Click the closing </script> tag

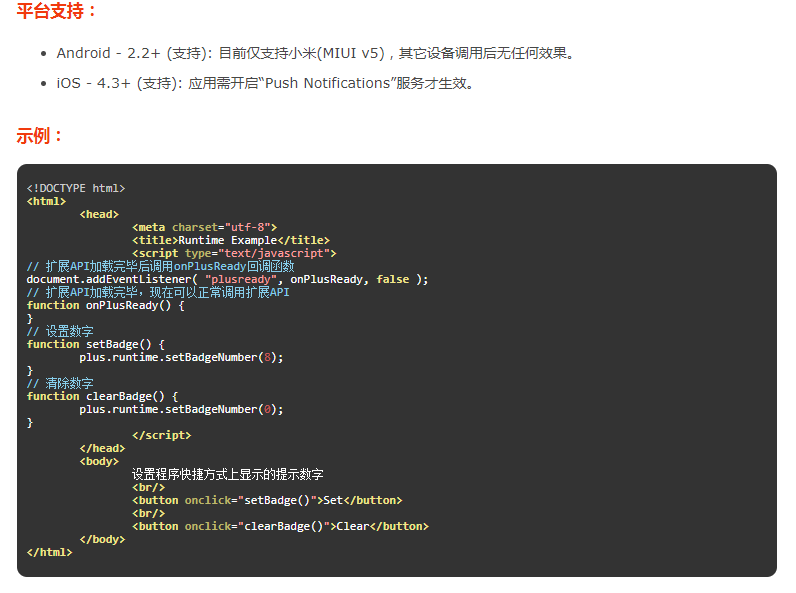point(161,435)
